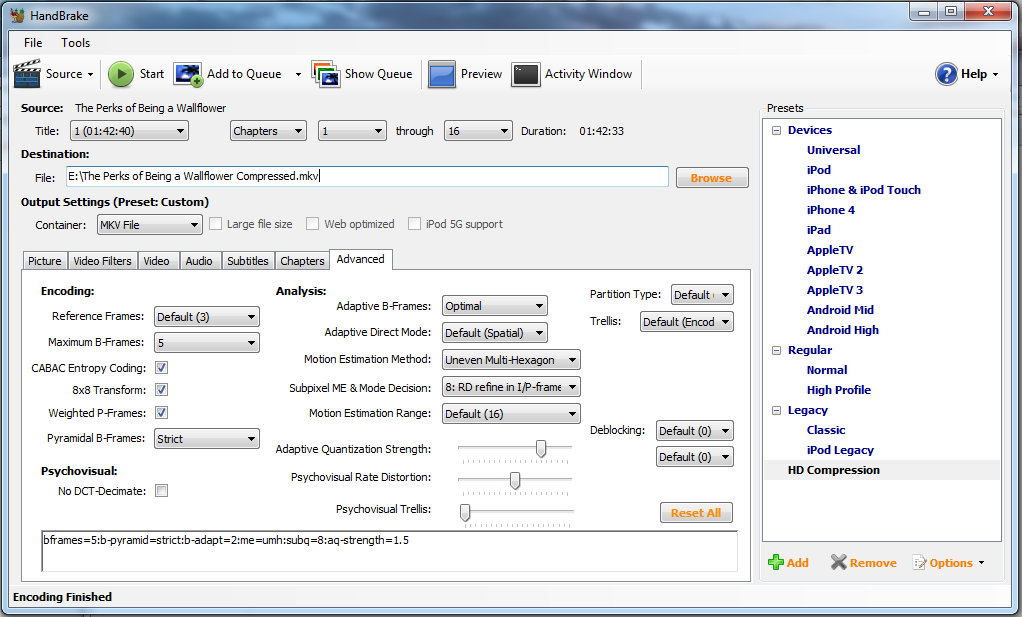Open the first Deblocking dropdown
1022x617 pixels.
pos(695,431)
